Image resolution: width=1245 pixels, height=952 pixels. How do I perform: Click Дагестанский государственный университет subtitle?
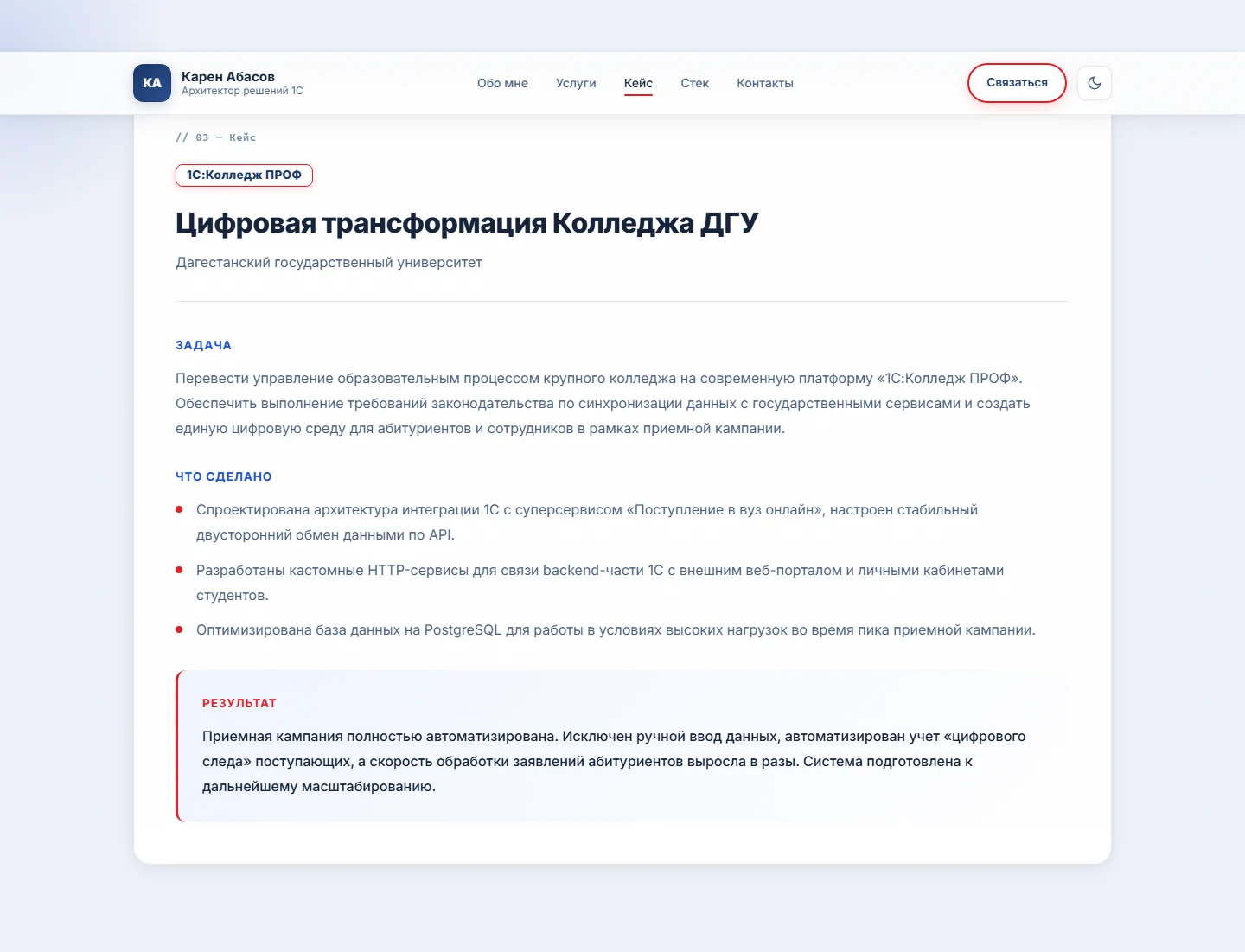(329, 262)
